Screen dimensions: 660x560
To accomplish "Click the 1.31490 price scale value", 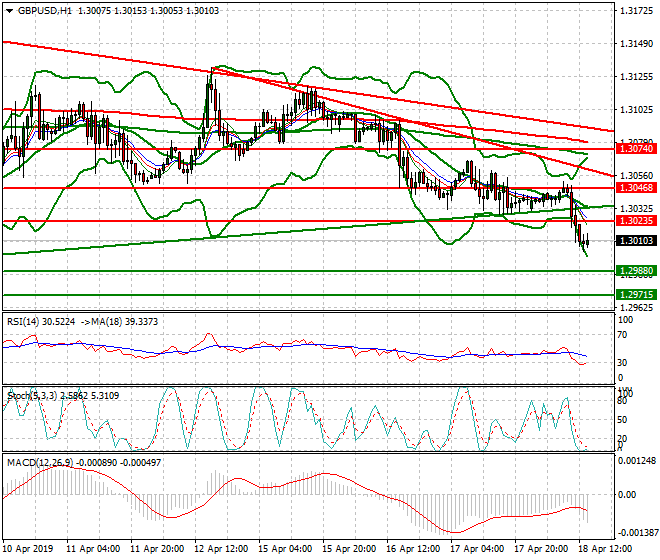I will click(x=636, y=44).
